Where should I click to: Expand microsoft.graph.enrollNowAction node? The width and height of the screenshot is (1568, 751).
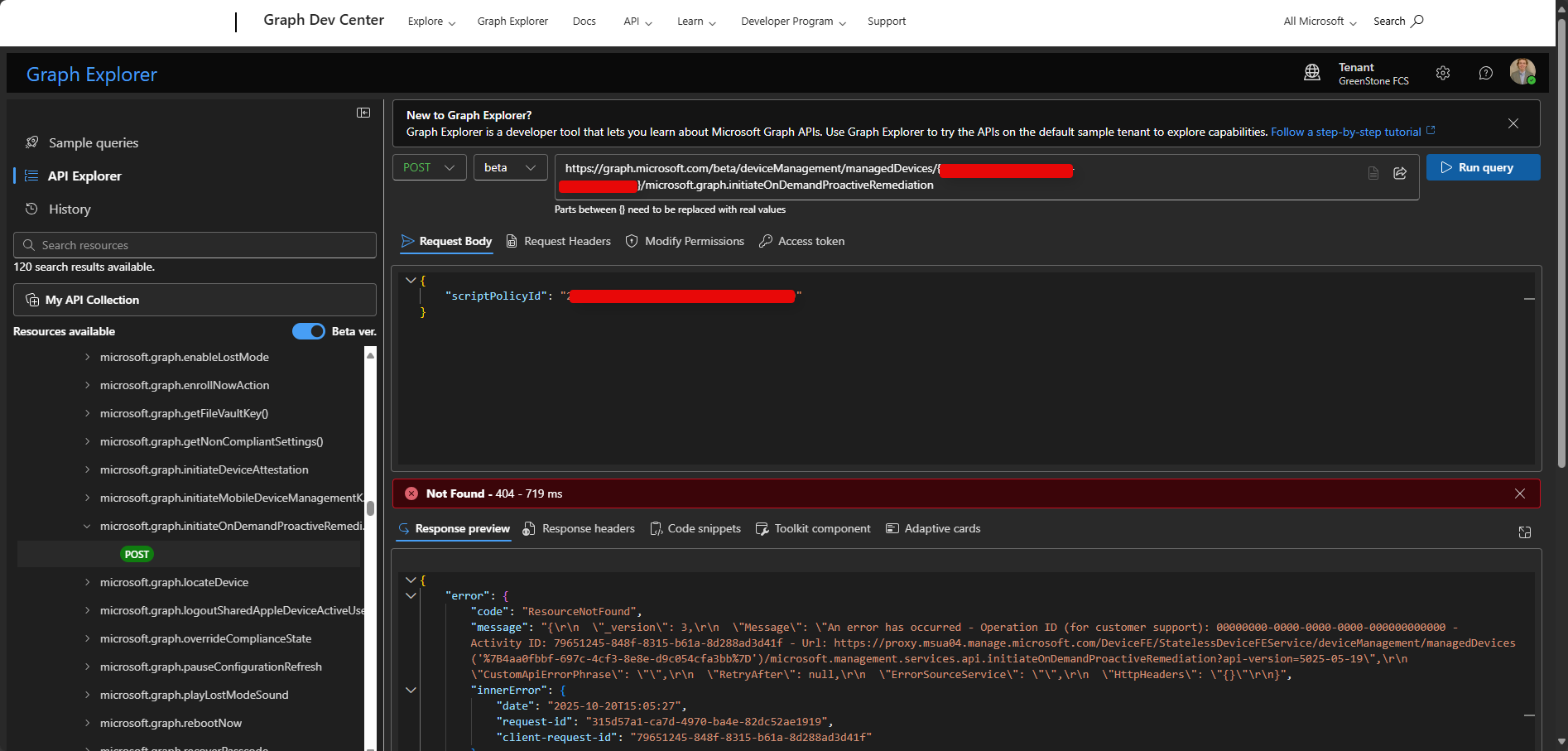click(87, 385)
